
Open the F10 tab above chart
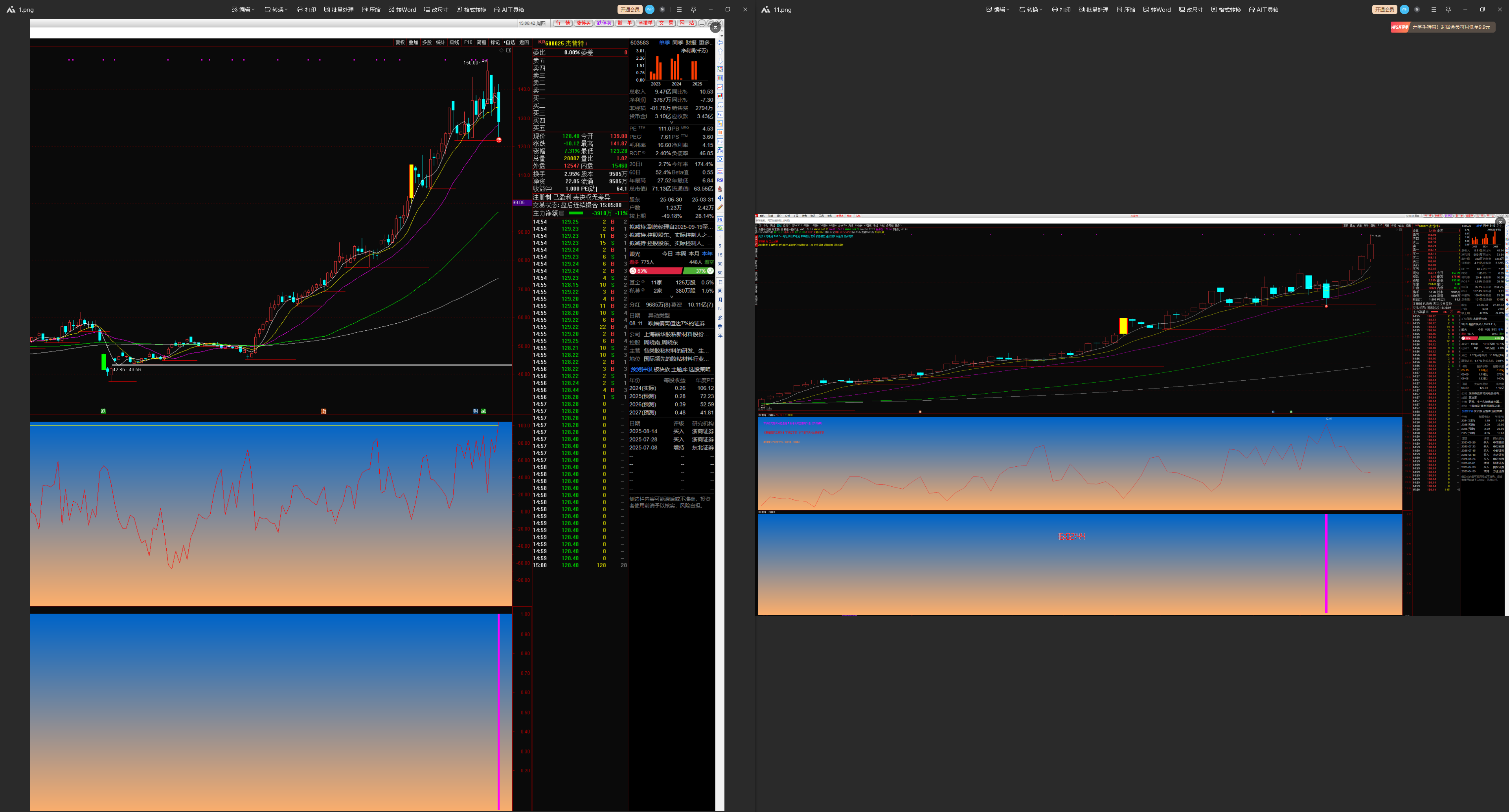tap(467, 43)
